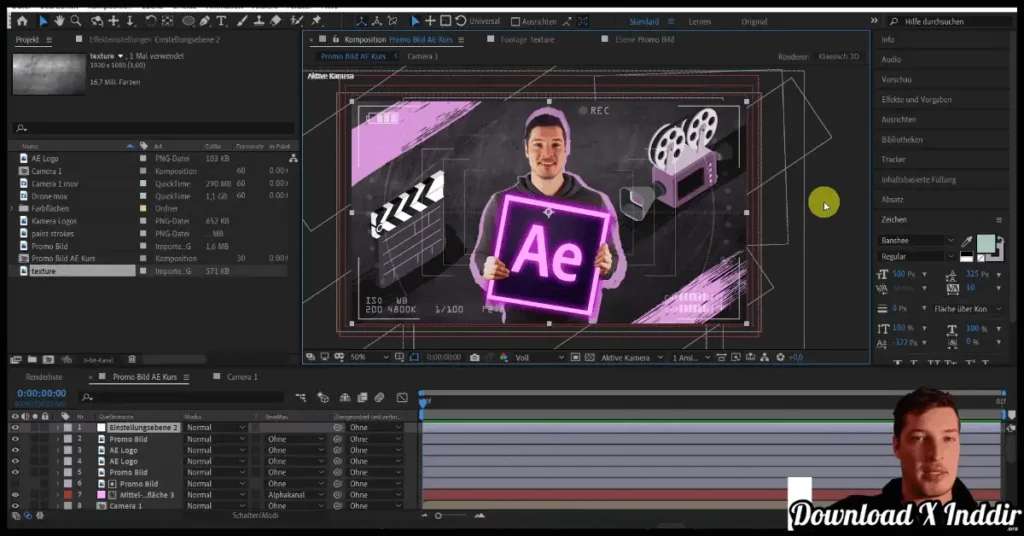Select the Hand tool
Viewport: 1024px width, 536px height.
point(59,21)
